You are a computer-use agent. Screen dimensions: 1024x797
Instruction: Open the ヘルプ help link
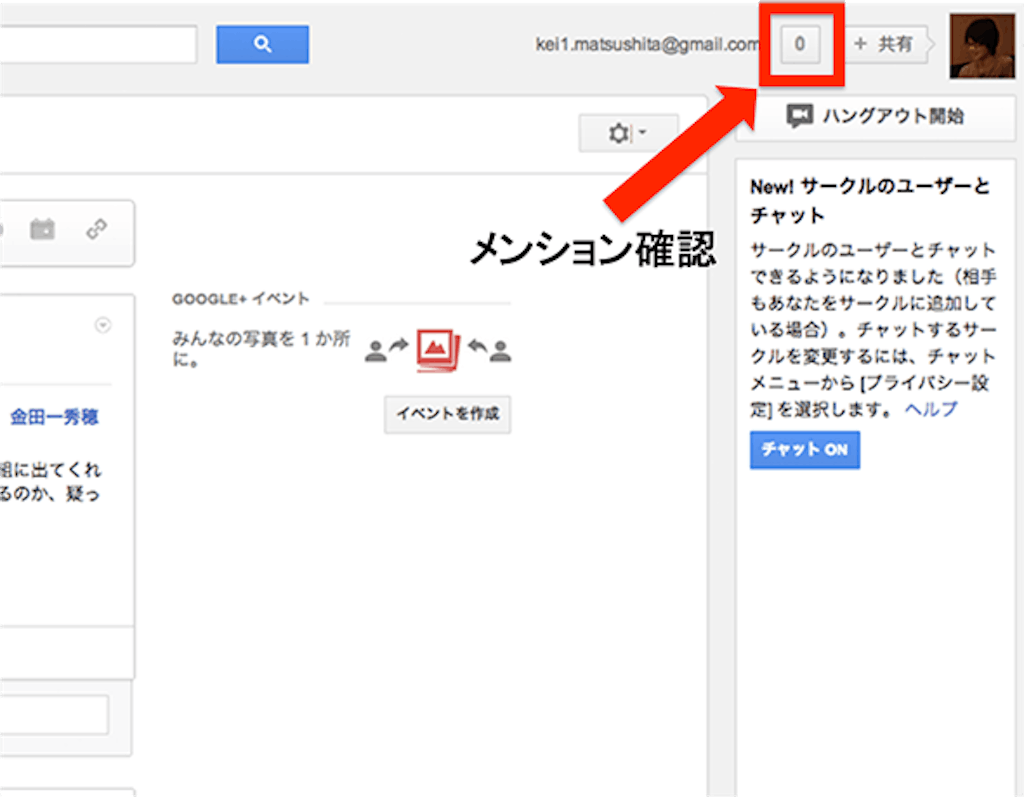point(931,409)
